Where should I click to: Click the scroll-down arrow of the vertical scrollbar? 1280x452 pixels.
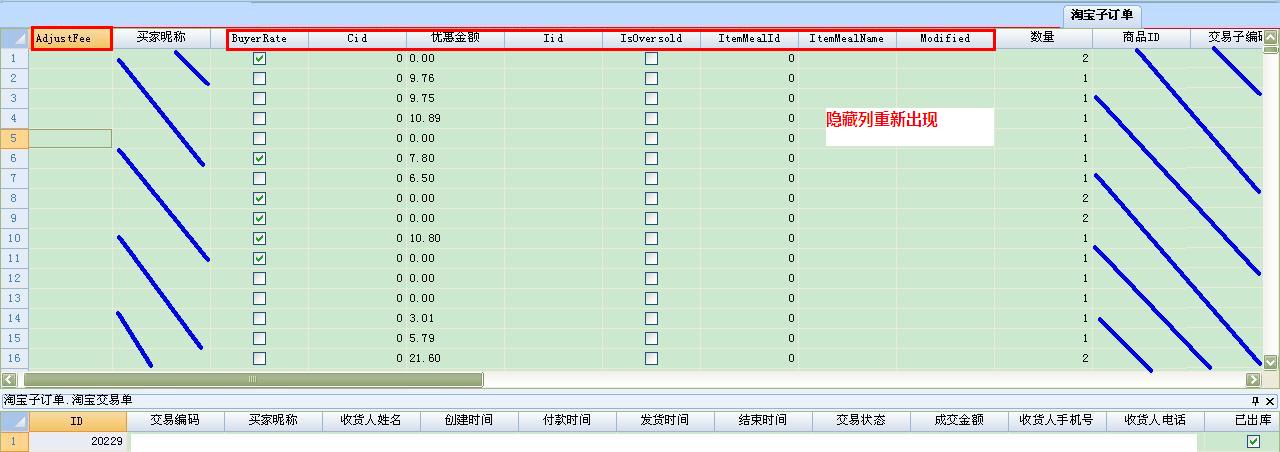[x=1271, y=362]
